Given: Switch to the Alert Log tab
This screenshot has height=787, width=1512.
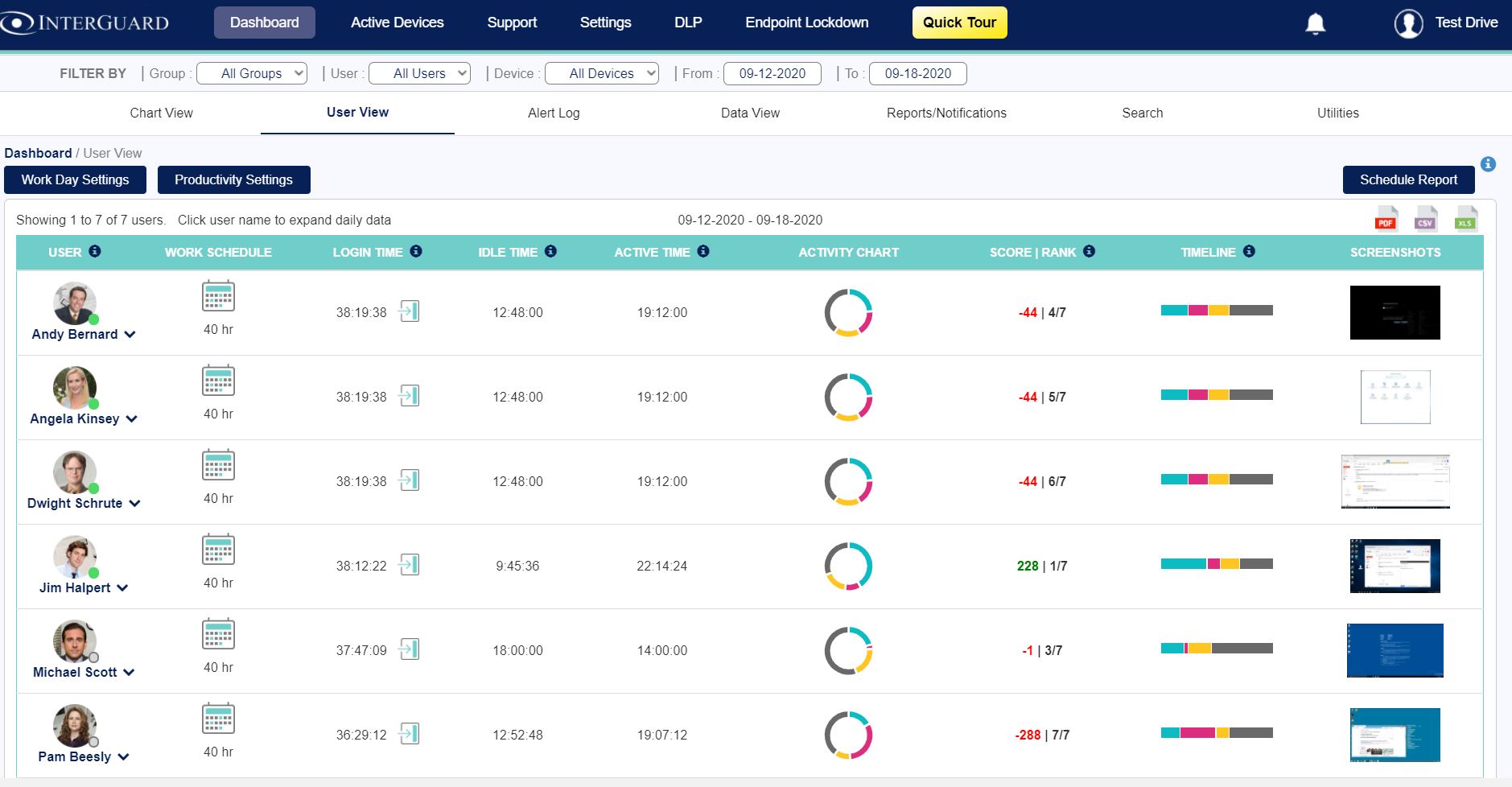Looking at the screenshot, I should click(x=554, y=113).
